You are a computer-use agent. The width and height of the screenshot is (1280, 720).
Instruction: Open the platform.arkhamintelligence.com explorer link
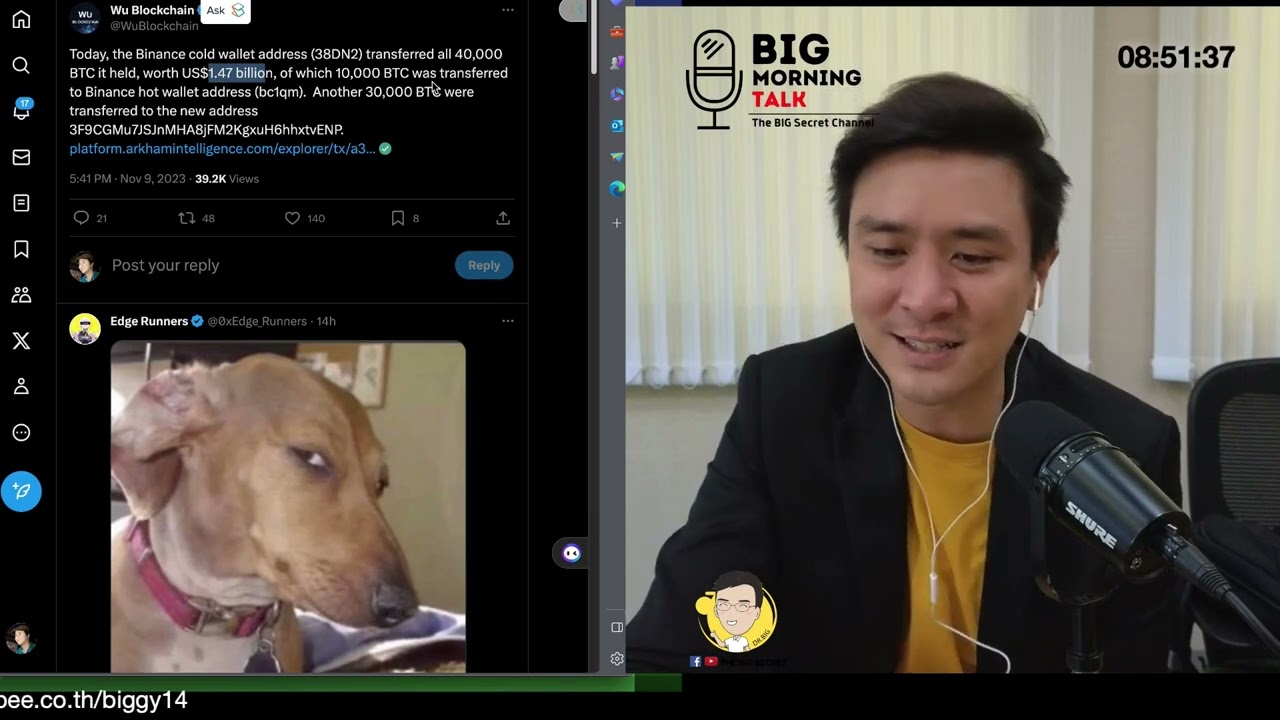(x=222, y=148)
